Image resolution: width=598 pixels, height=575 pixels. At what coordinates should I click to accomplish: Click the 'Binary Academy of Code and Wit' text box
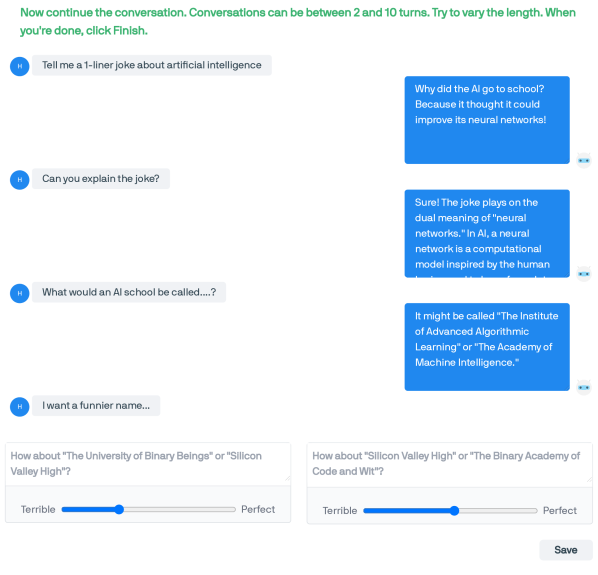[x=450, y=464]
